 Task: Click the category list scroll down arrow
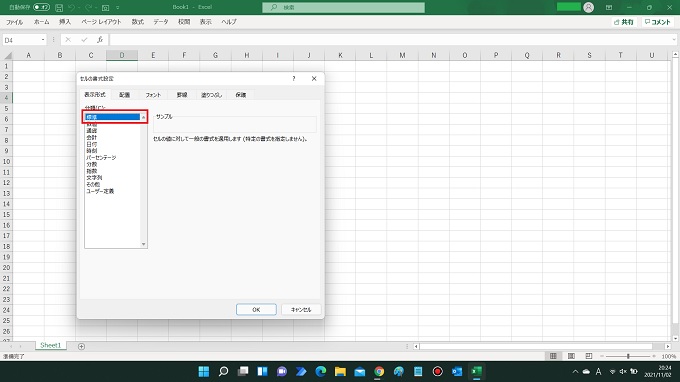[144, 245]
